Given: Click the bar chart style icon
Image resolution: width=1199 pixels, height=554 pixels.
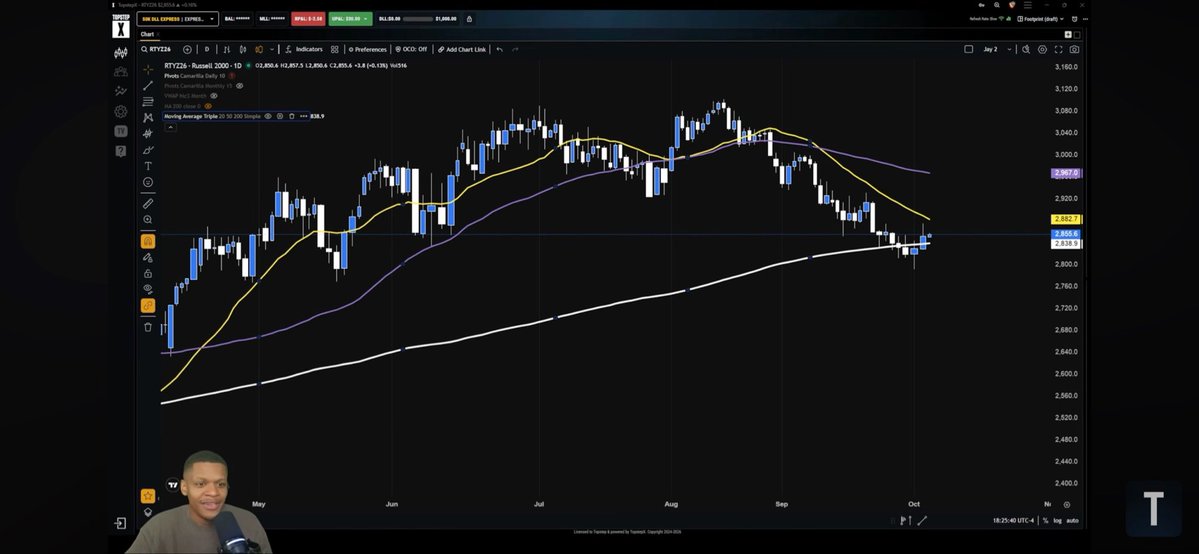Looking at the screenshot, I should click(x=226, y=50).
